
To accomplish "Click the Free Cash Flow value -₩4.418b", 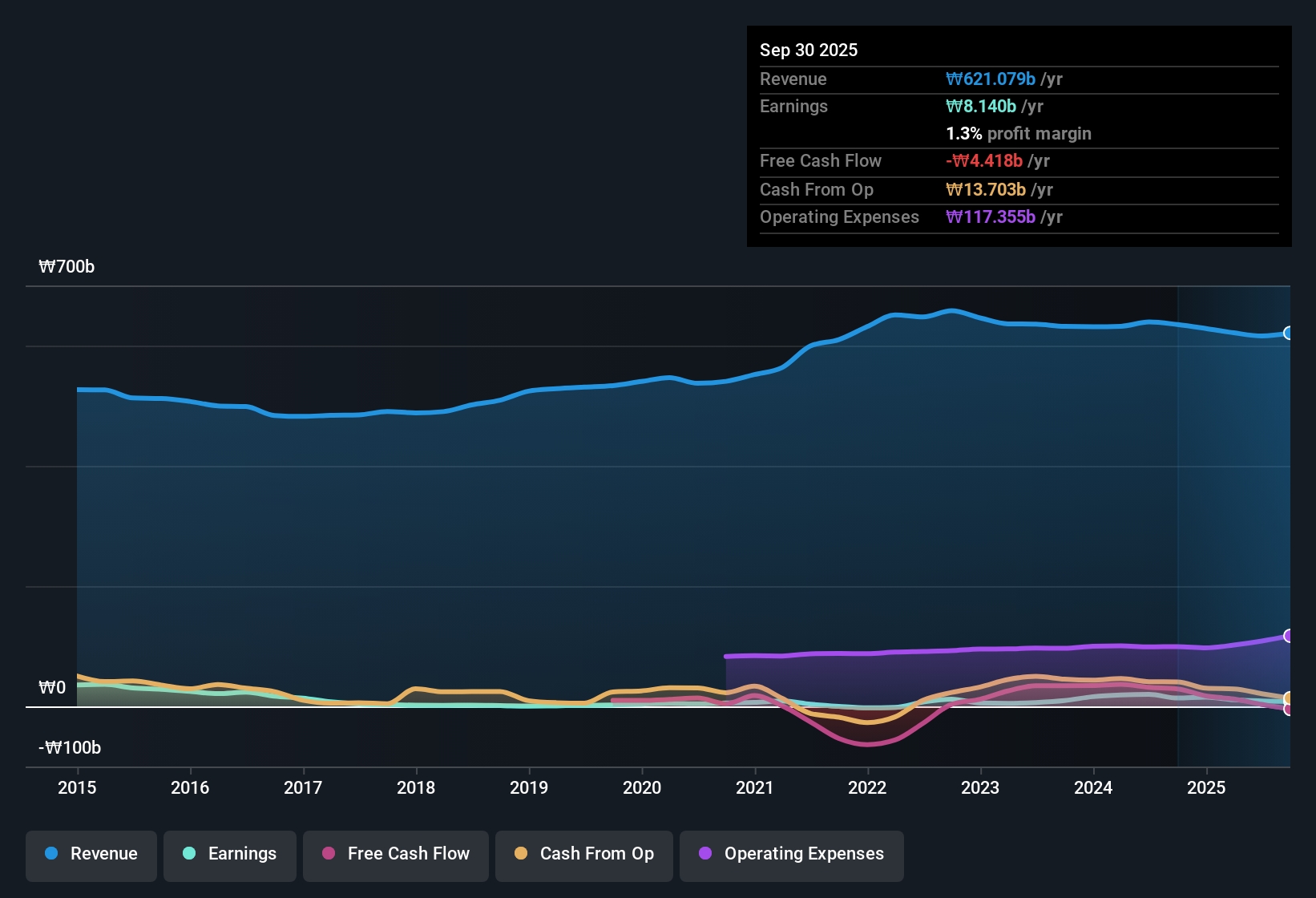I will coord(985,160).
